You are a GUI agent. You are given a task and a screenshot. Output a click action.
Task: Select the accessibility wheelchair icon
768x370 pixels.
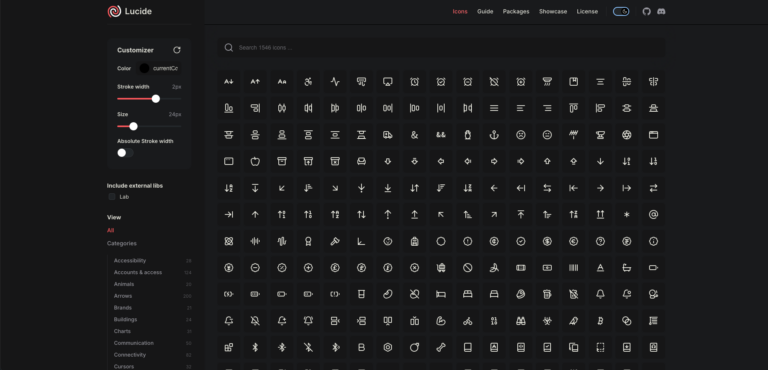[x=308, y=82]
